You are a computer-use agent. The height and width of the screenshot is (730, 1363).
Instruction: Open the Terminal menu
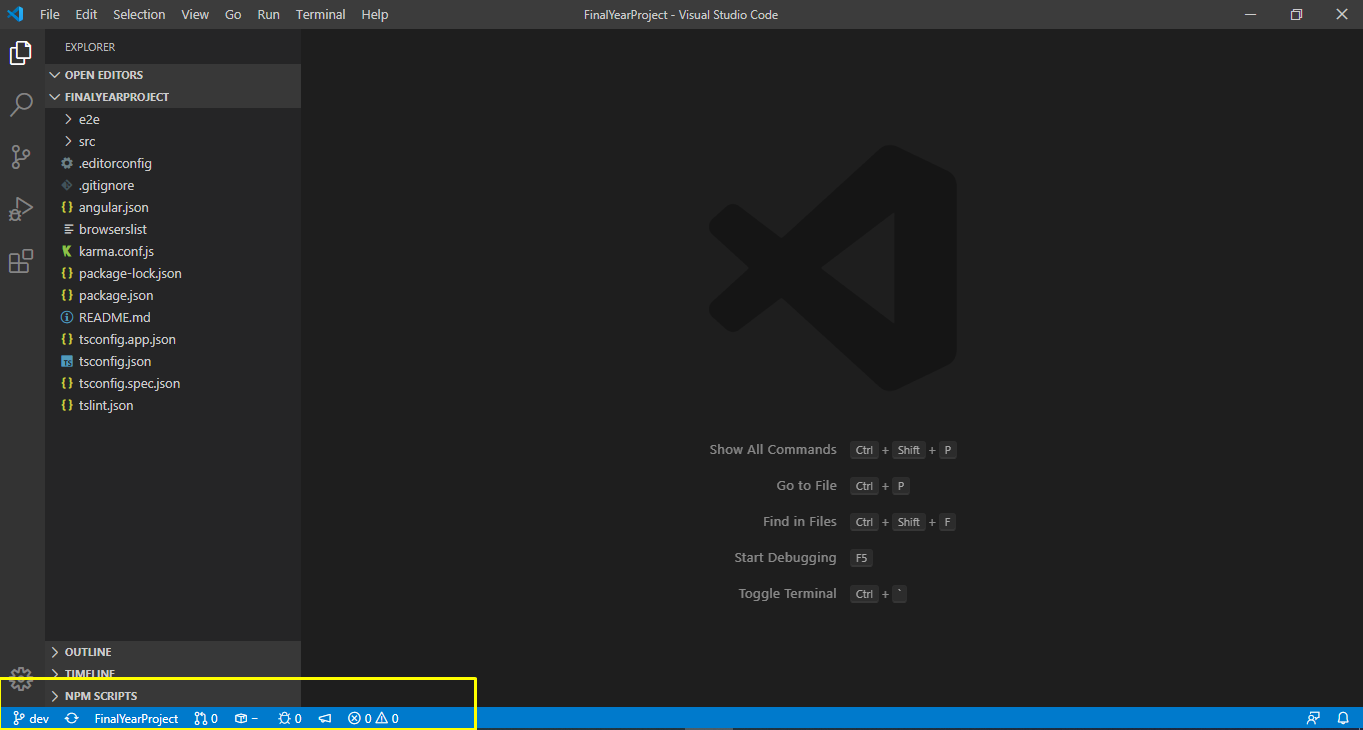pyautogui.click(x=320, y=14)
